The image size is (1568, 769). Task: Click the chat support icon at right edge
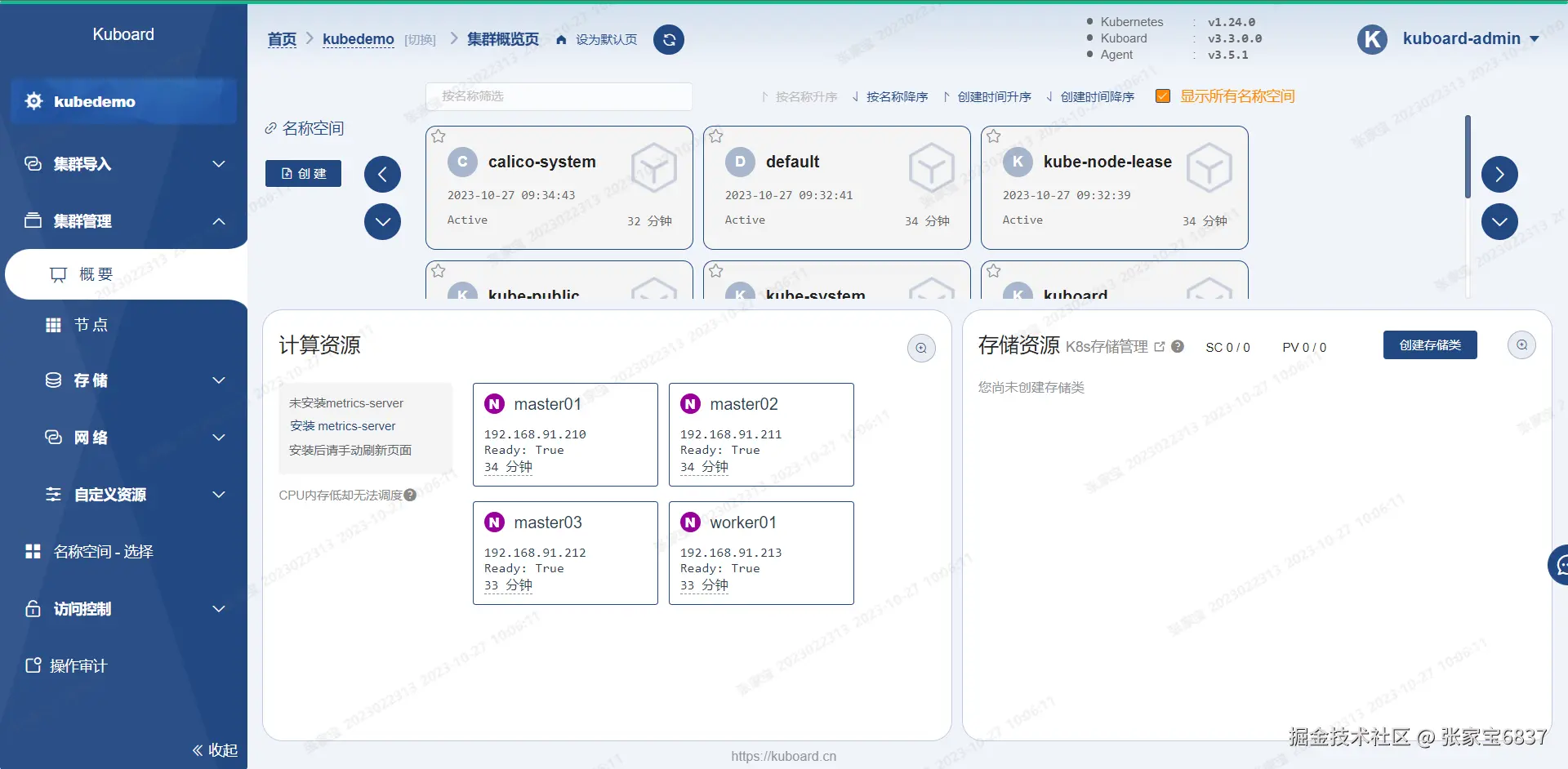[1559, 565]
